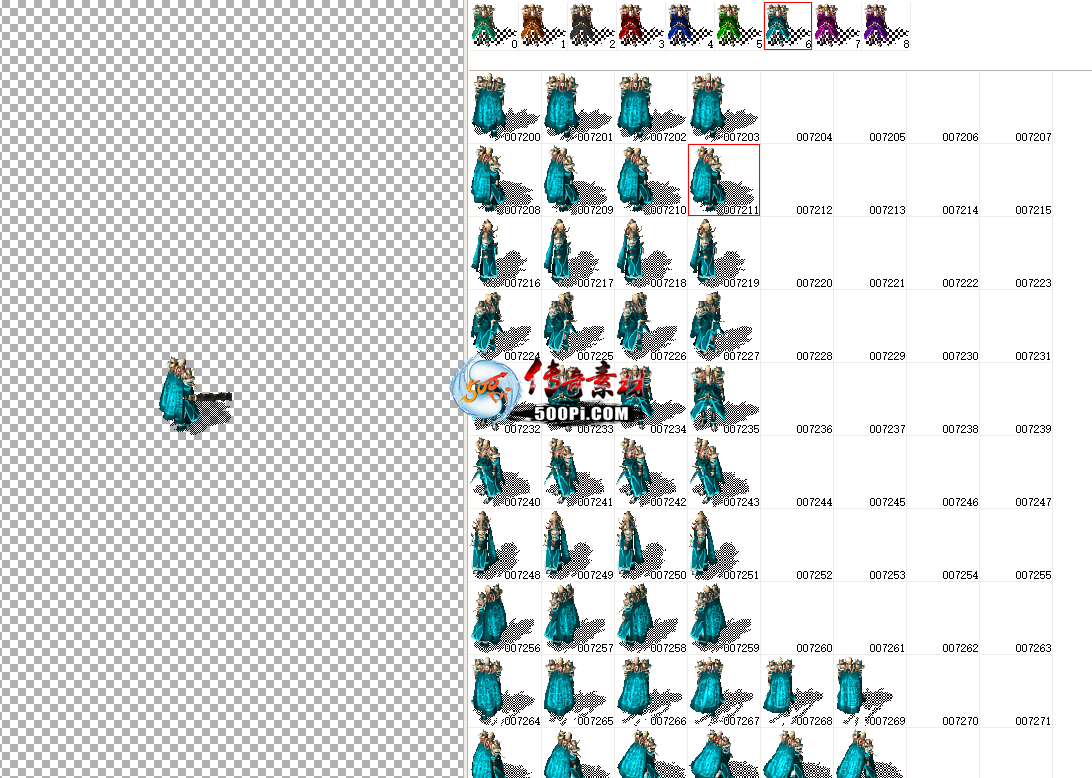1092x778 pixels.
Task: Preview sprite frame 007259
Action: 724,619
